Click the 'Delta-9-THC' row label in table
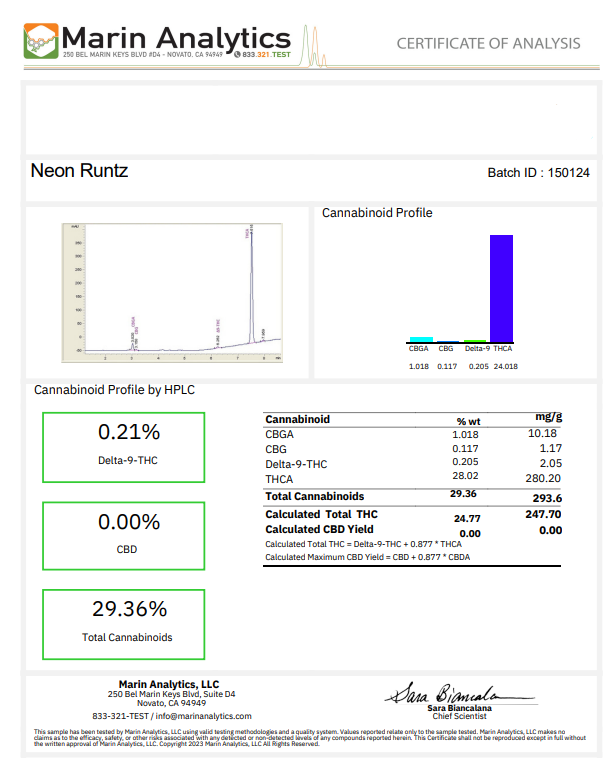 click(x=296, y=464)
